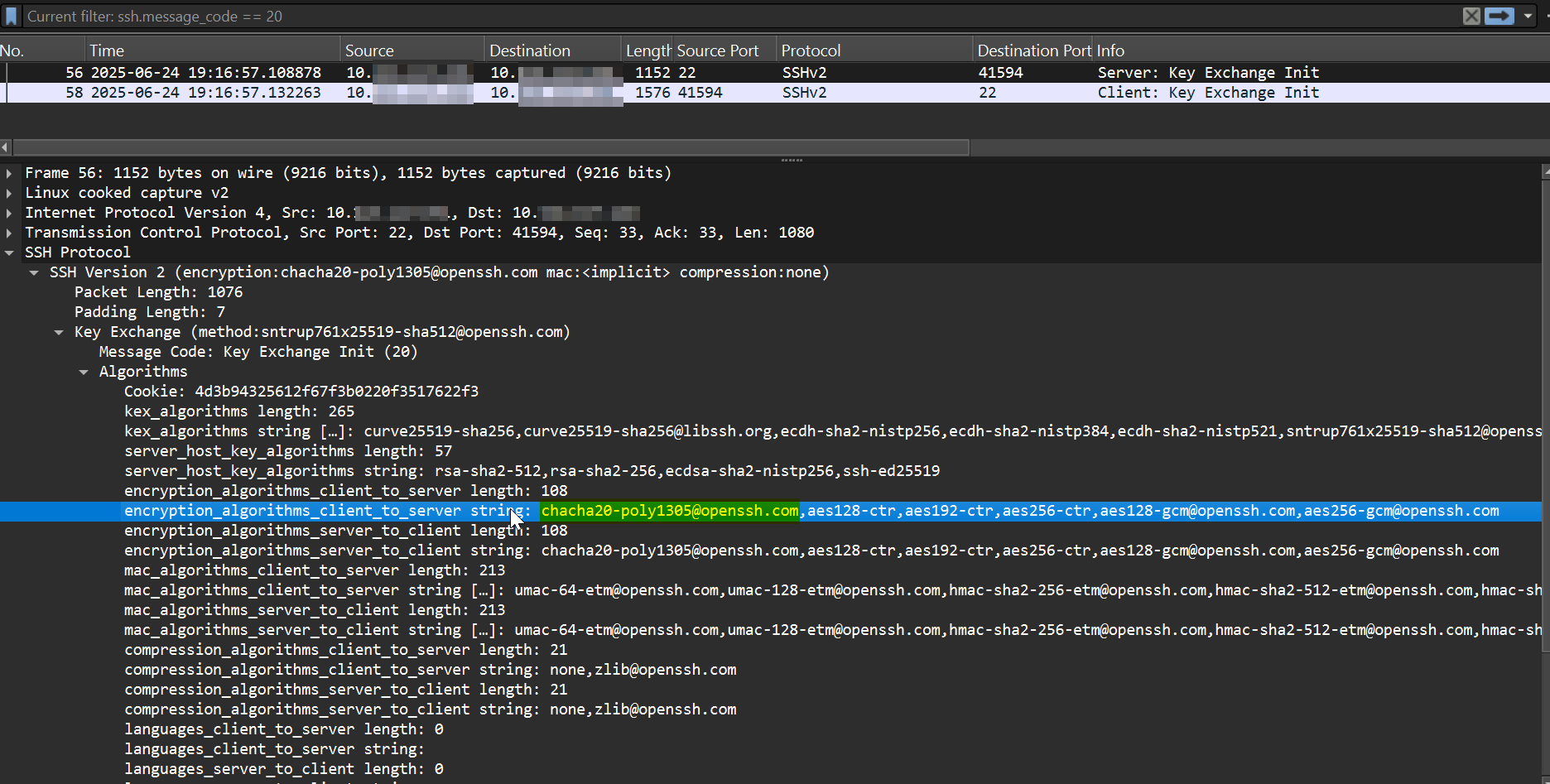Viewport: 1550px width, 784px height.
Task: Select packet number 58 in the list
Action: coord(331,92)
